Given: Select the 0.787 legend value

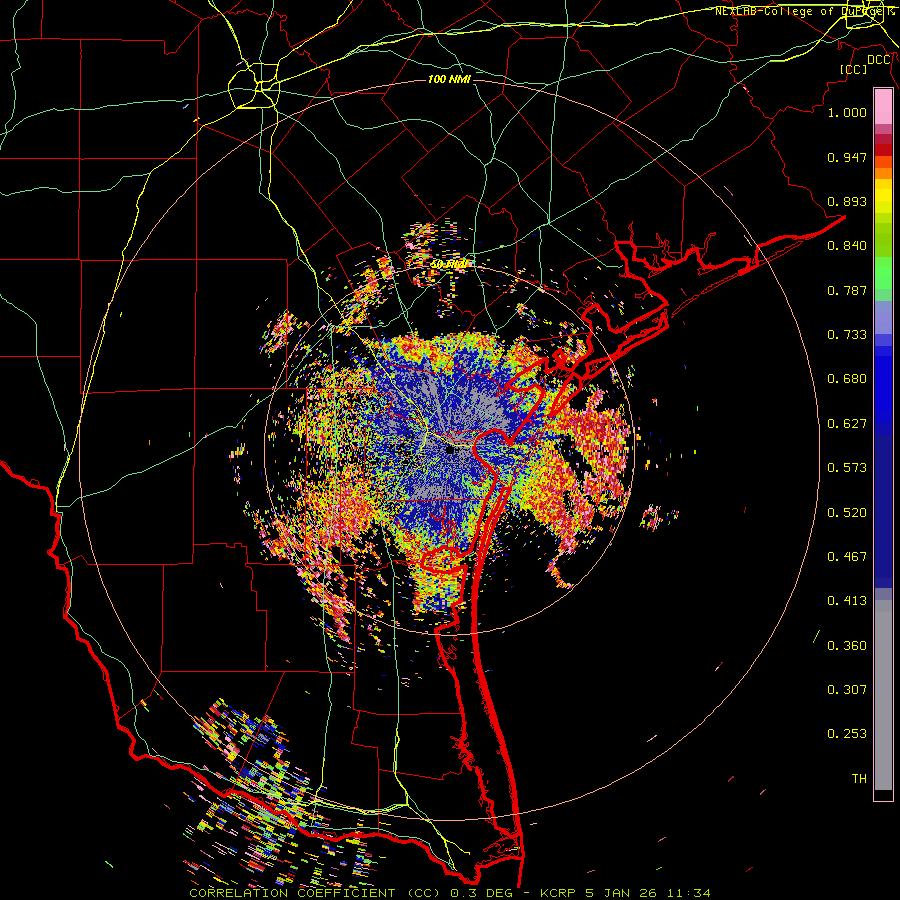Looking at the screenshot, I should pos(847,290).
